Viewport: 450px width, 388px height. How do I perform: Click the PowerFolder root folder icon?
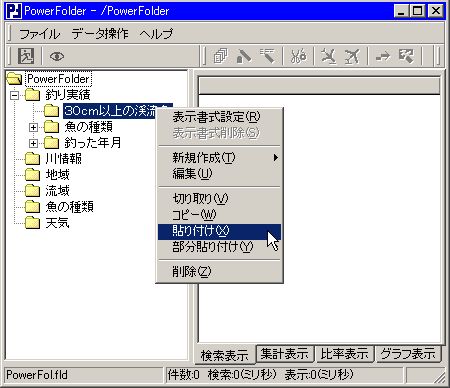(x=14, y=79)
